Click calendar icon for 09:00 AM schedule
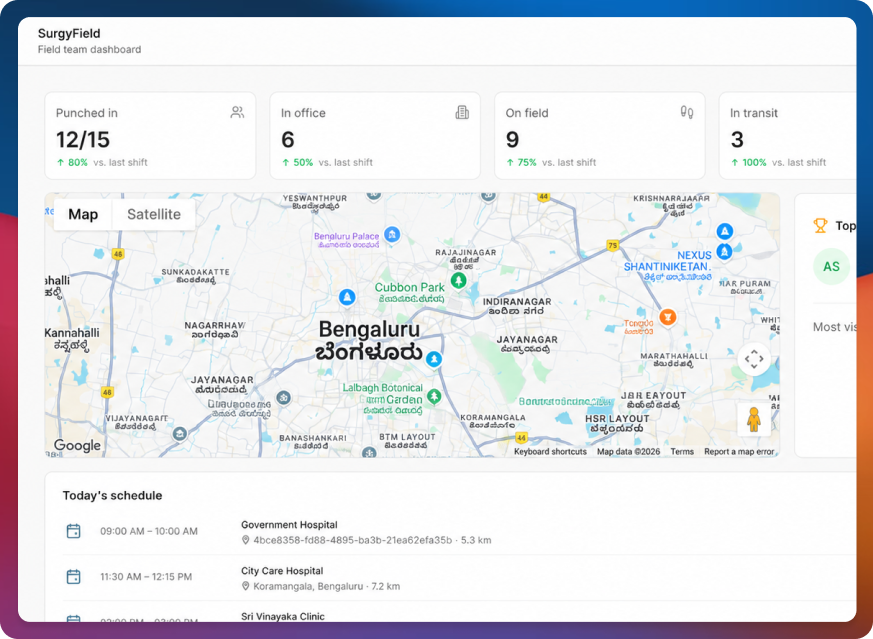 click(73, 531)
